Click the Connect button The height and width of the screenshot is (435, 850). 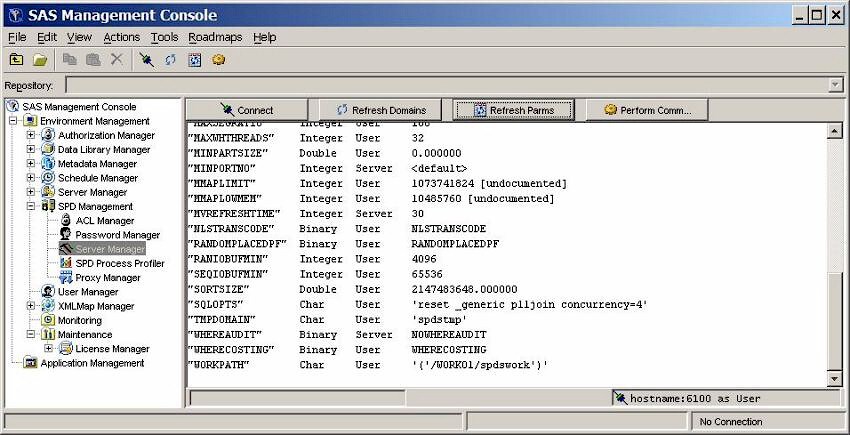(x=247, y=110)
